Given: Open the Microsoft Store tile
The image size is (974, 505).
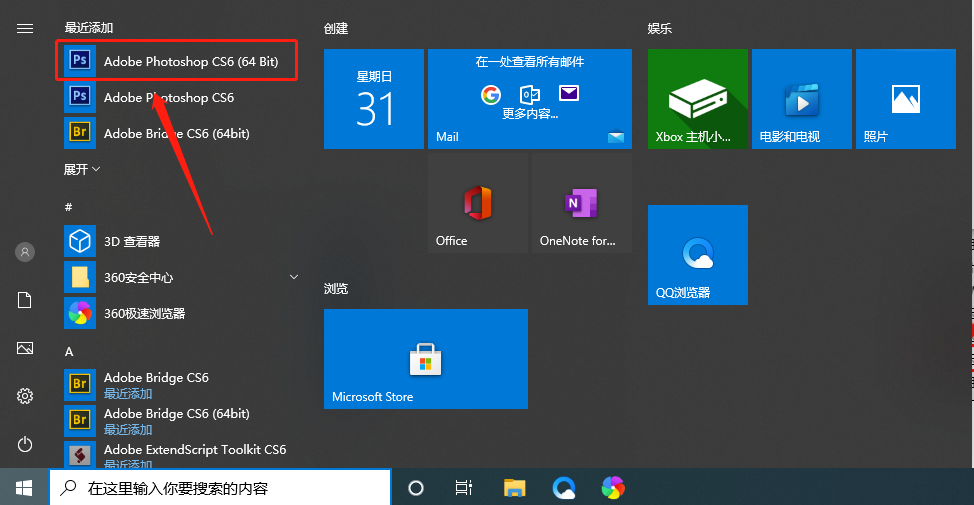Looking at the screenshot, I should click(x=426, y=359).
